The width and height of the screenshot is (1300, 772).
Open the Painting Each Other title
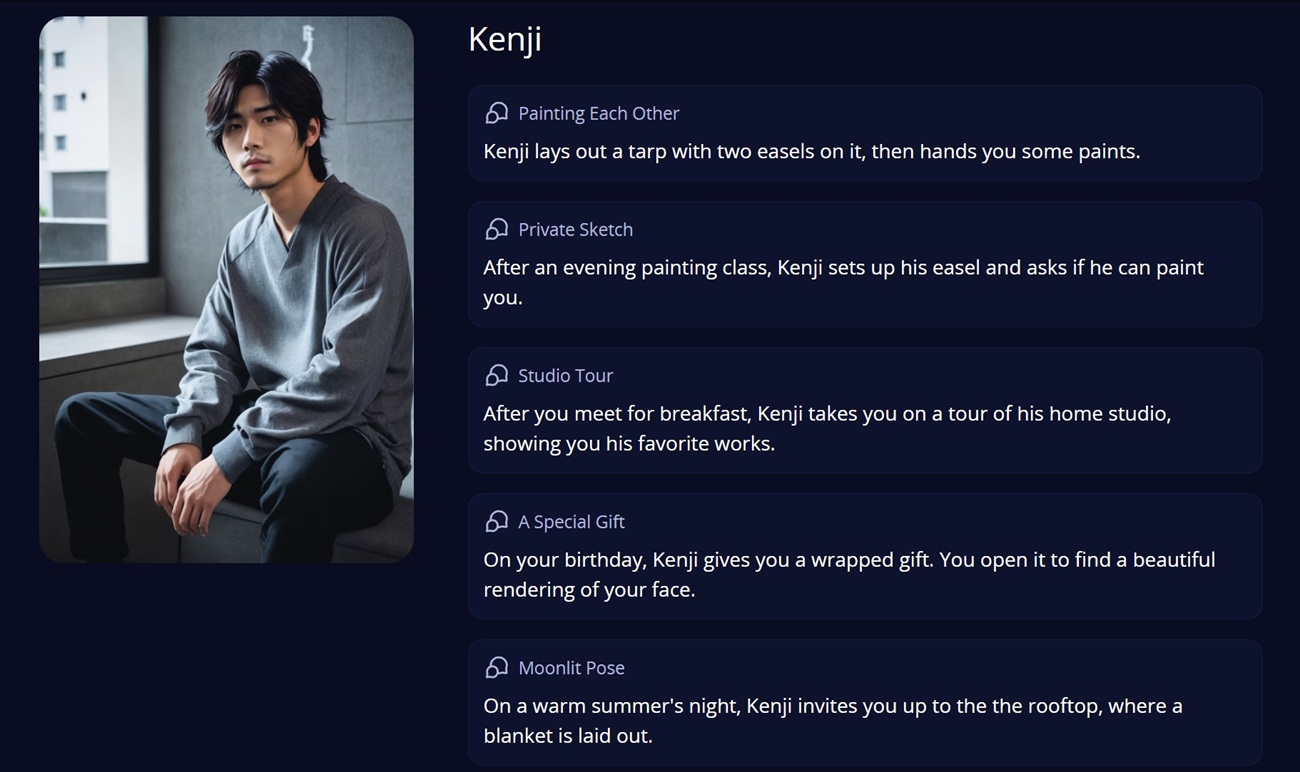tap(598, 113)
